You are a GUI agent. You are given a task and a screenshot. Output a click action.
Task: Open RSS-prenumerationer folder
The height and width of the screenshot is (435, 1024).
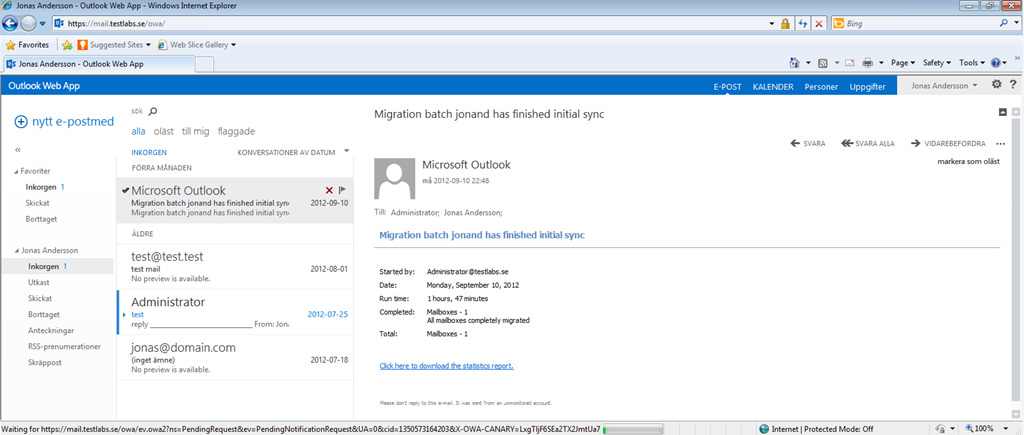(64, 347)
